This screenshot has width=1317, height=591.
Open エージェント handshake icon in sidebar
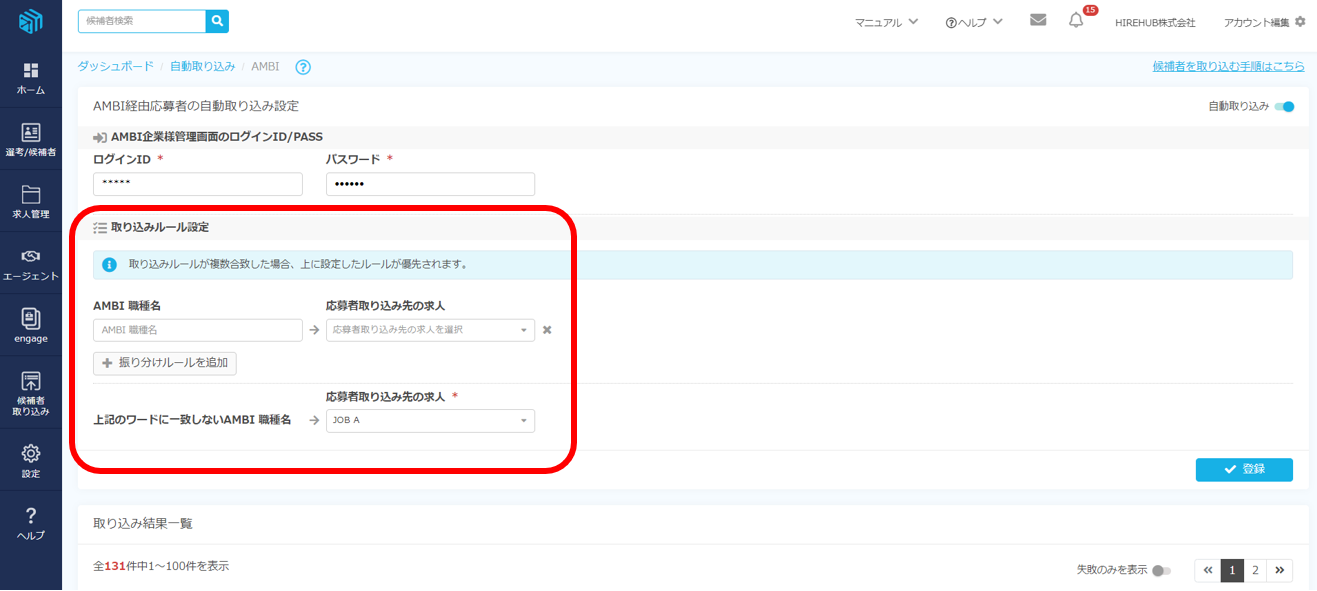click(x=31, y=264)
